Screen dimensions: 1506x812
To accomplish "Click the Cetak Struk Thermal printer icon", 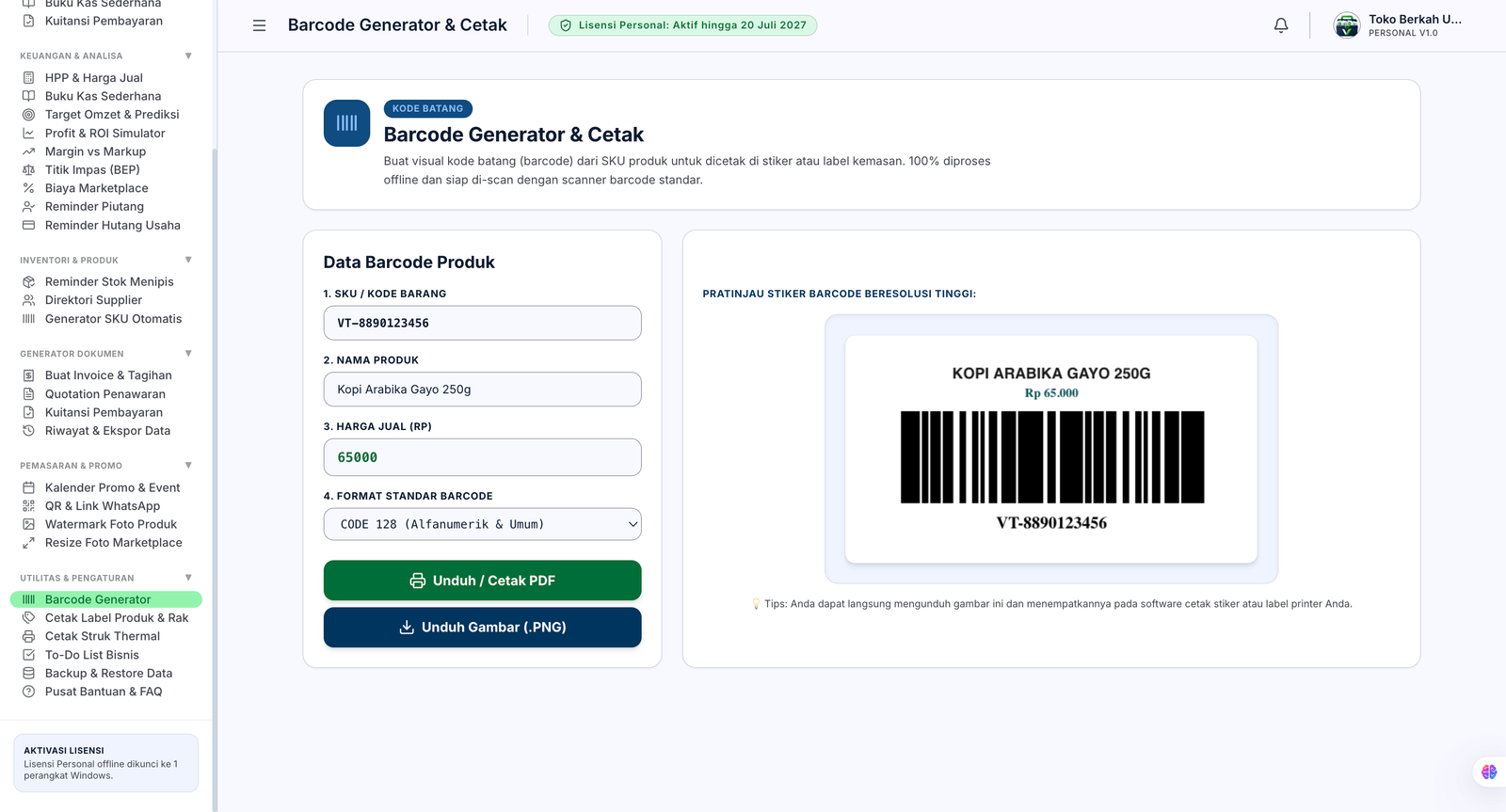I will click(28, 636).
